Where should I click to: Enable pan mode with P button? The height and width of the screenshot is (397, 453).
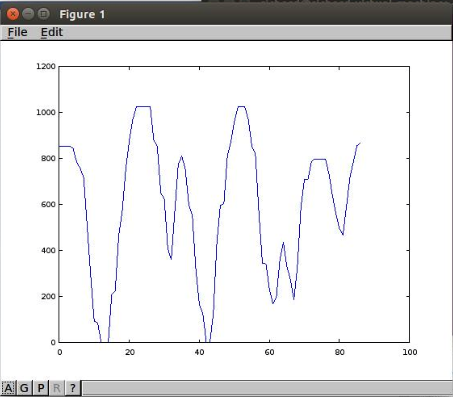(x=41, y=388)
